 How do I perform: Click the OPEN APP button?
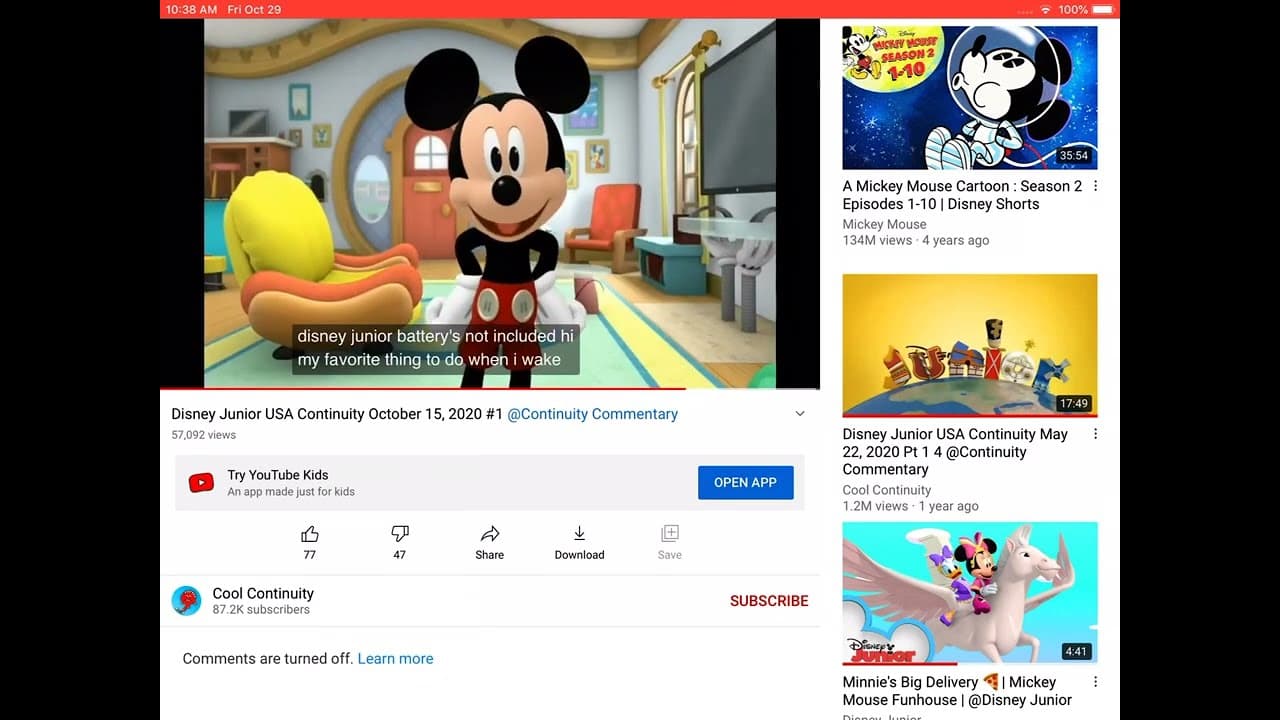(745, 482)
